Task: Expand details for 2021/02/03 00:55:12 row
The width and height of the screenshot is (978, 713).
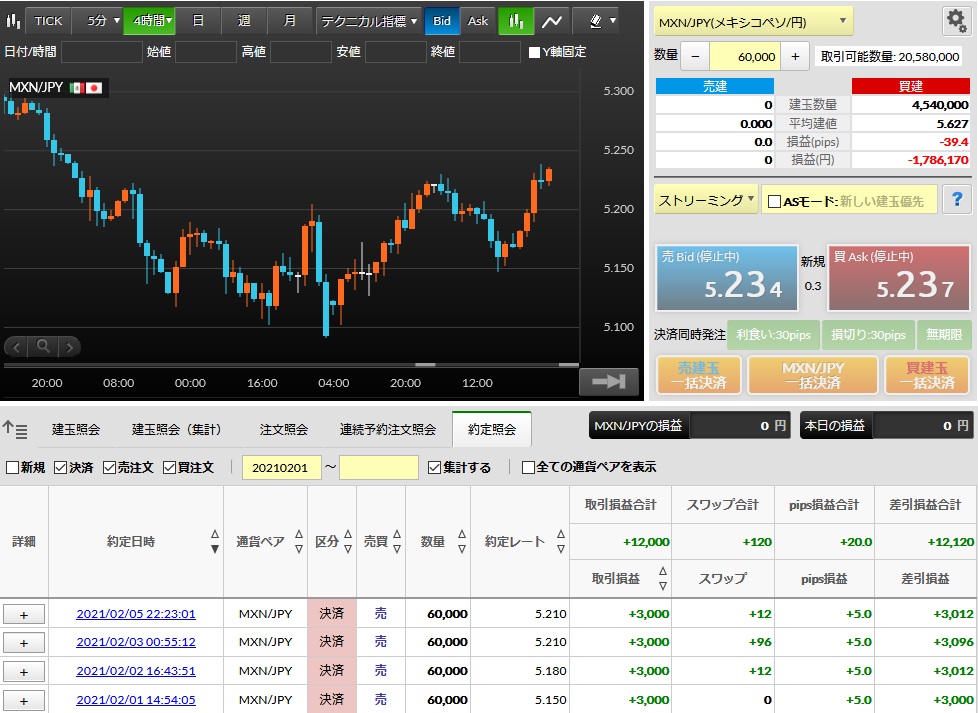Action: (24, 643)
